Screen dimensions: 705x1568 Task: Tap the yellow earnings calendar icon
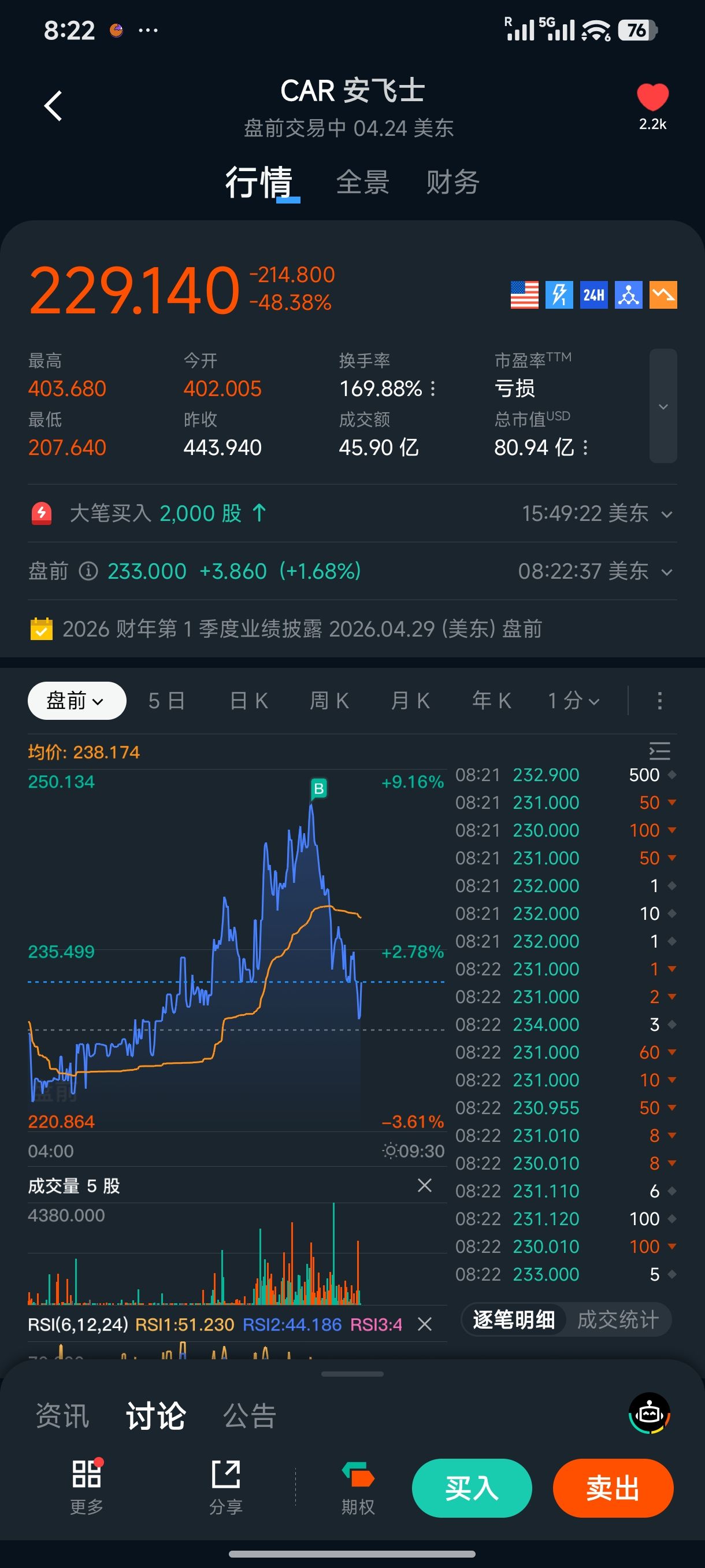point(42,629)
